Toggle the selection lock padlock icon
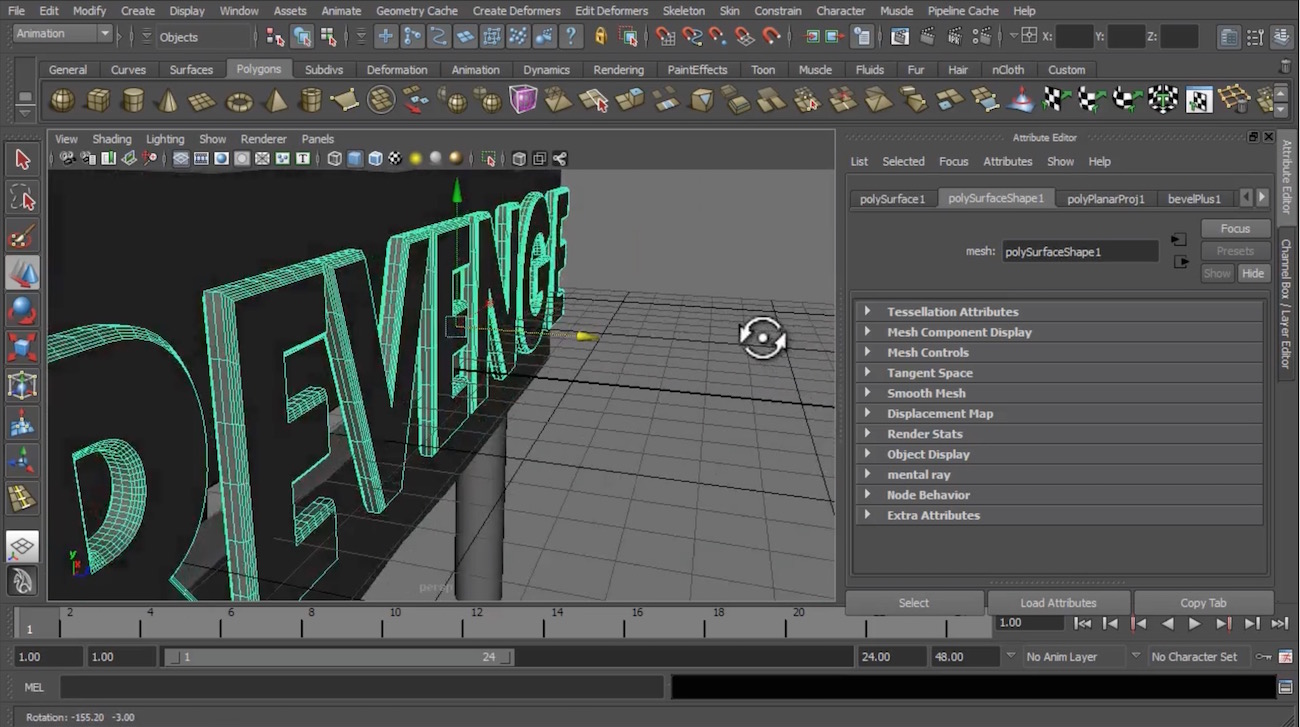The height and width of the screenshot is (727, 1300). [x=600, y=37]
